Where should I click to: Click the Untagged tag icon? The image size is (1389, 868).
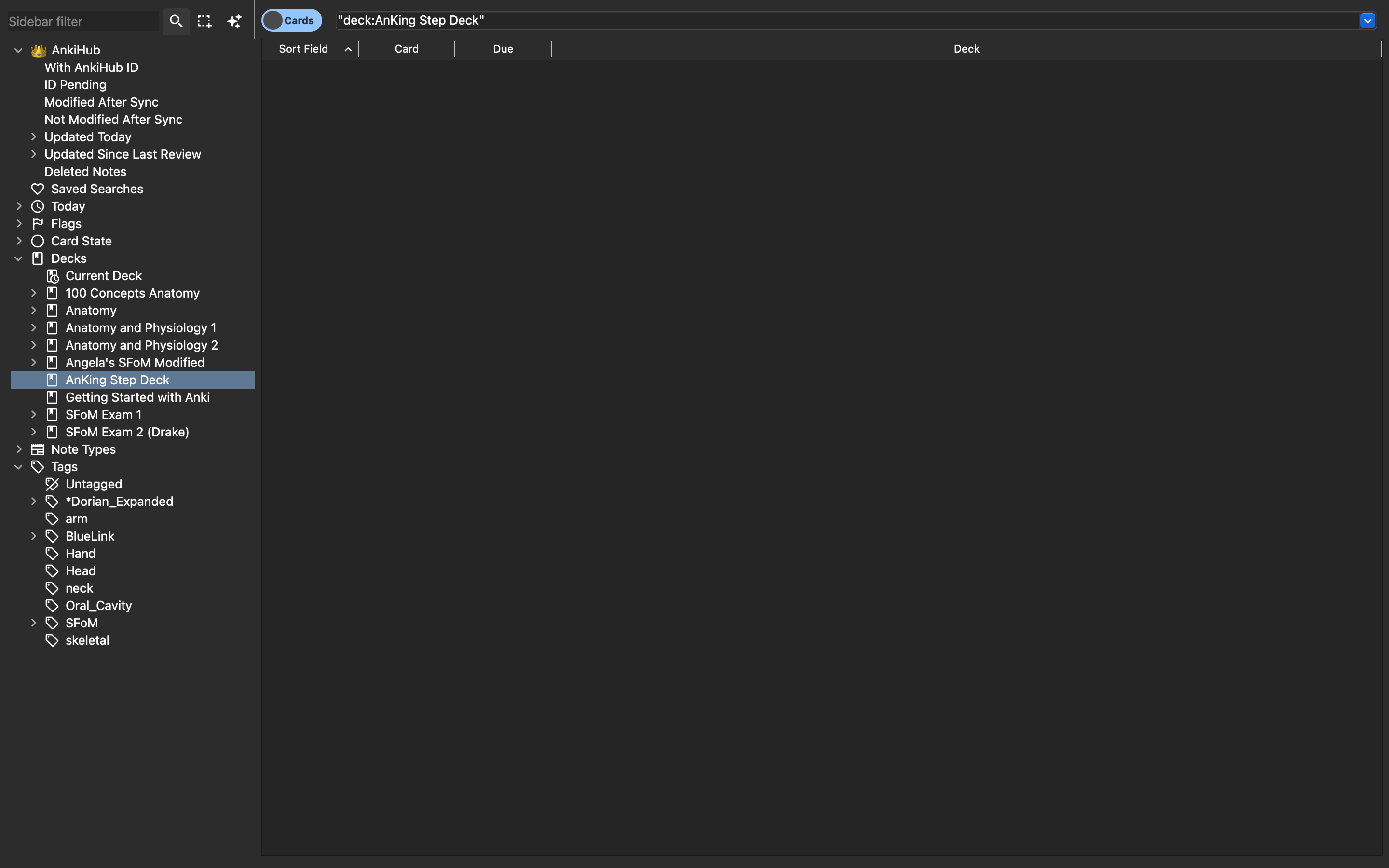coord(52,485)
